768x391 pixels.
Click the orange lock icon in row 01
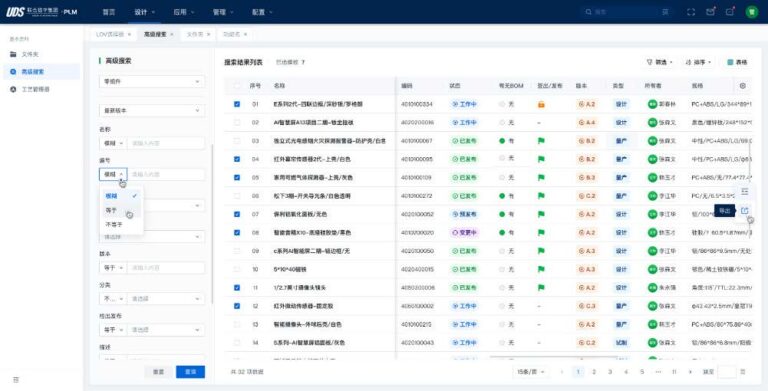point(541,104)
